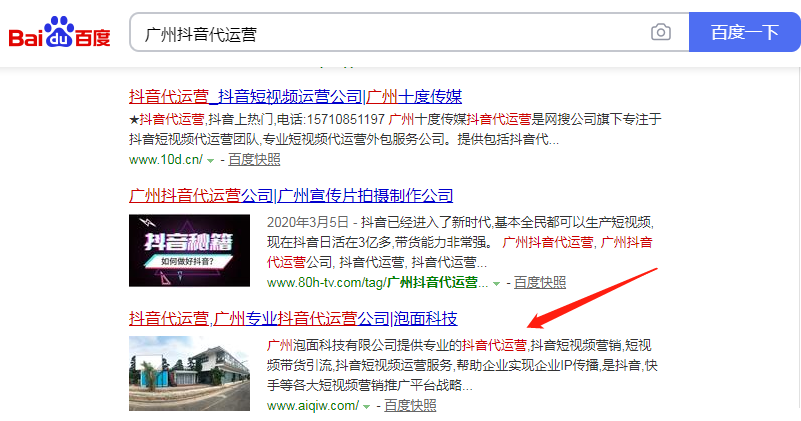The image size is (801, 421).
Task: Open image search camera icon
Action: click(661, 33)
